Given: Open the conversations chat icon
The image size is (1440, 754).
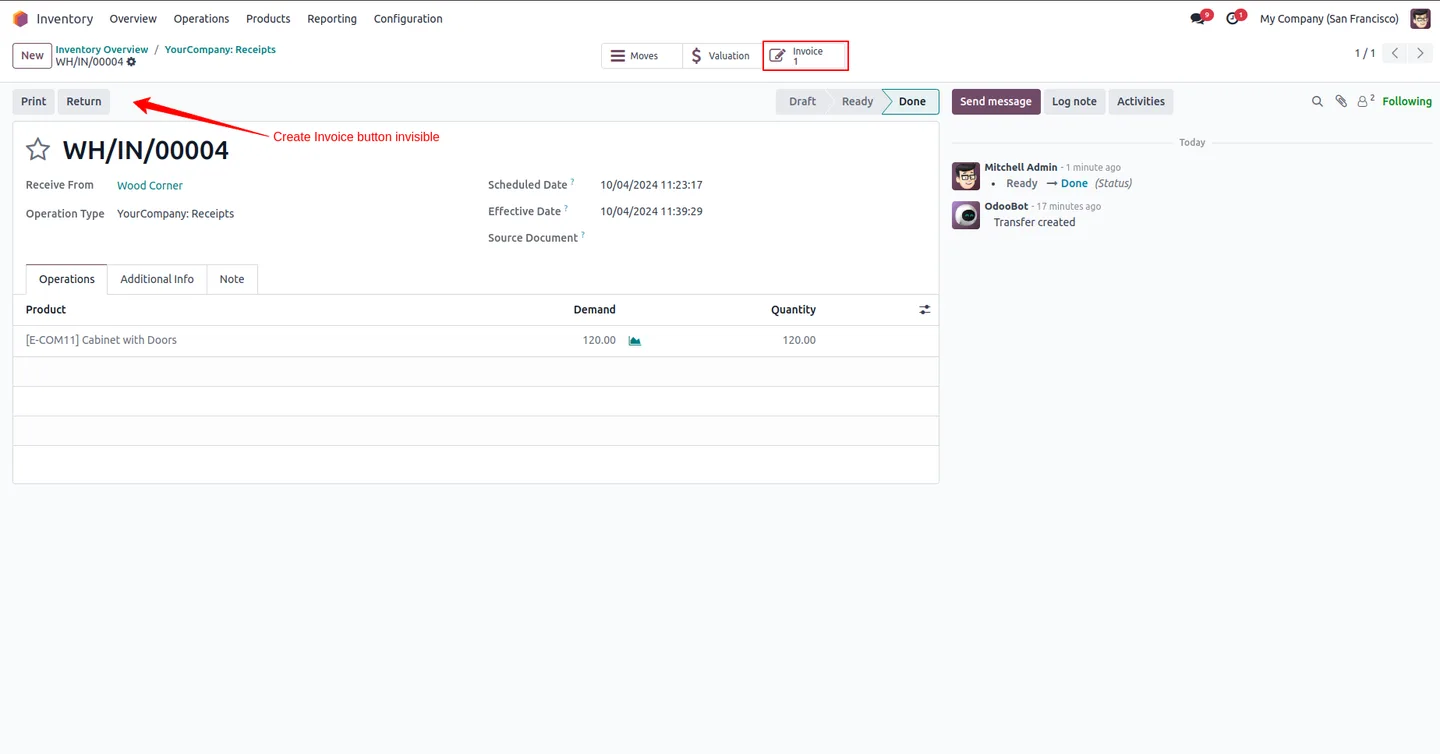Looking at the screenshot, I should click(x=1198, y=19).
